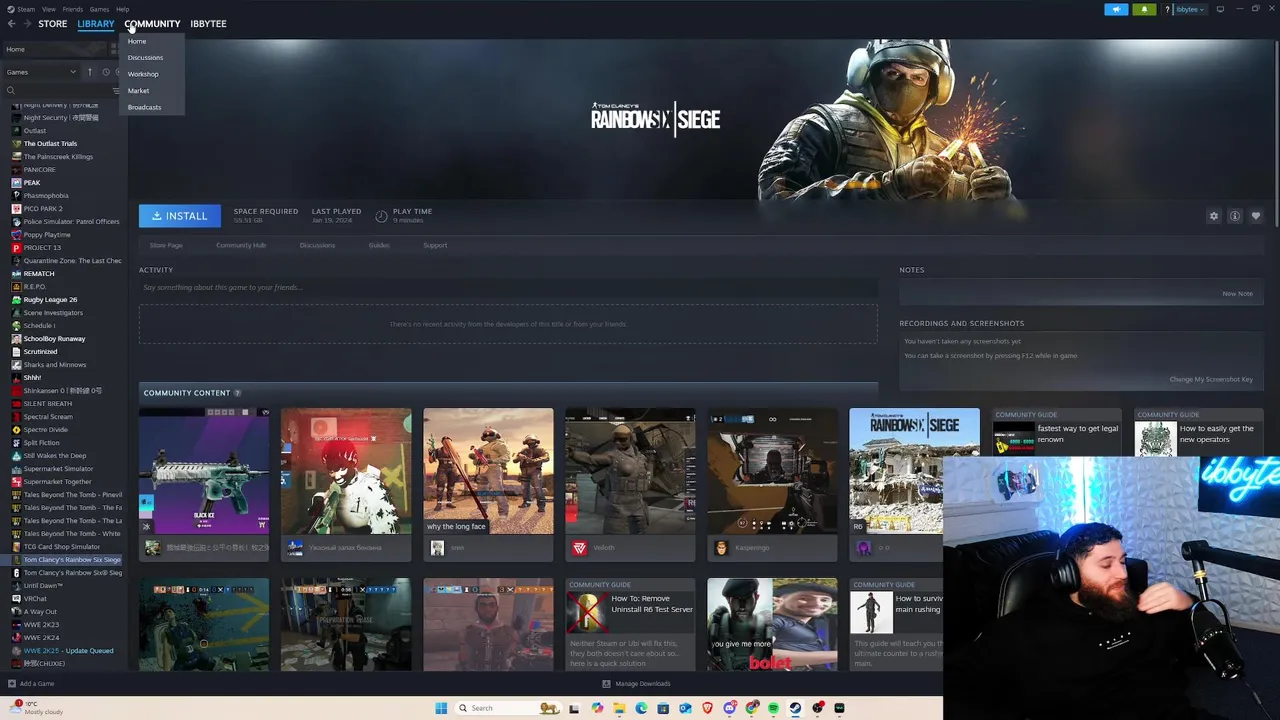
Task: Open the question mark help icon
Action: (x=1167, y=9)
